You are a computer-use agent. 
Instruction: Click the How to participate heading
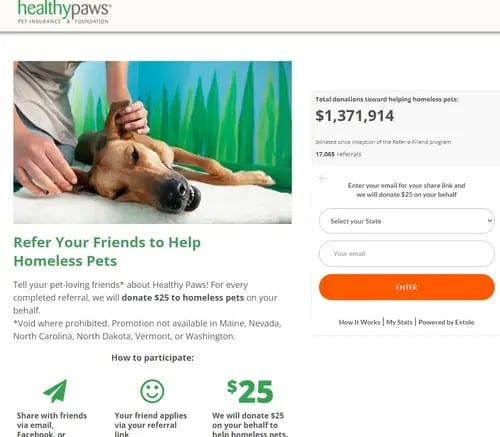click(x=153, y=358)
